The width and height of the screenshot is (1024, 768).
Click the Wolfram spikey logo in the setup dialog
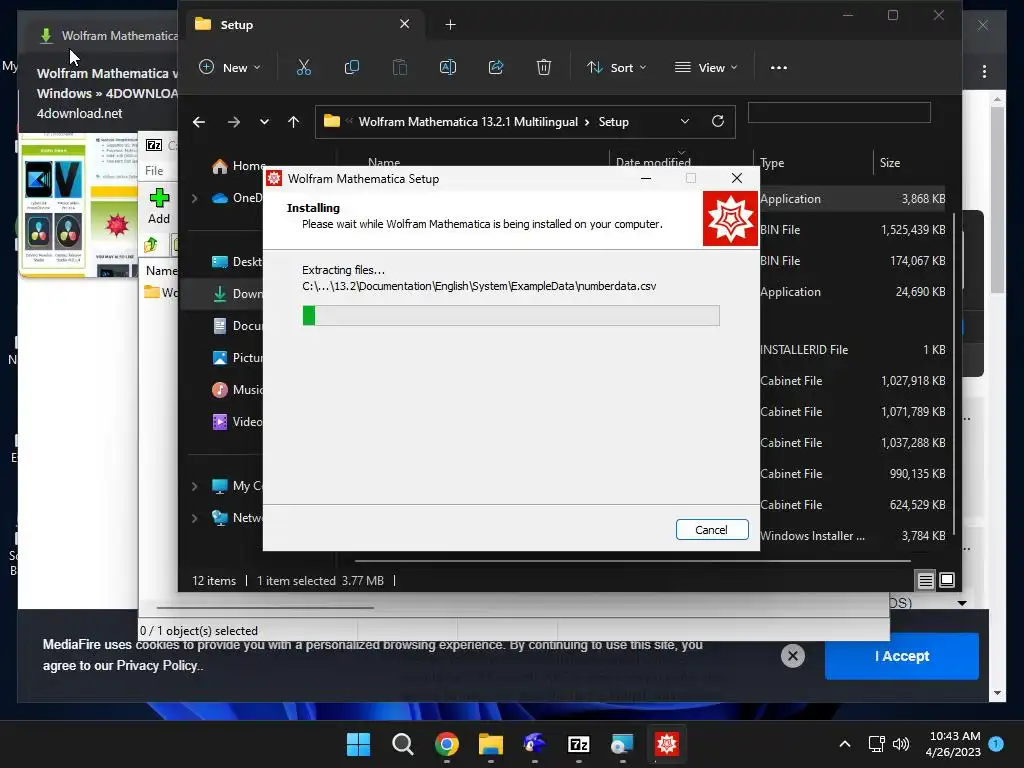[730, 218]
